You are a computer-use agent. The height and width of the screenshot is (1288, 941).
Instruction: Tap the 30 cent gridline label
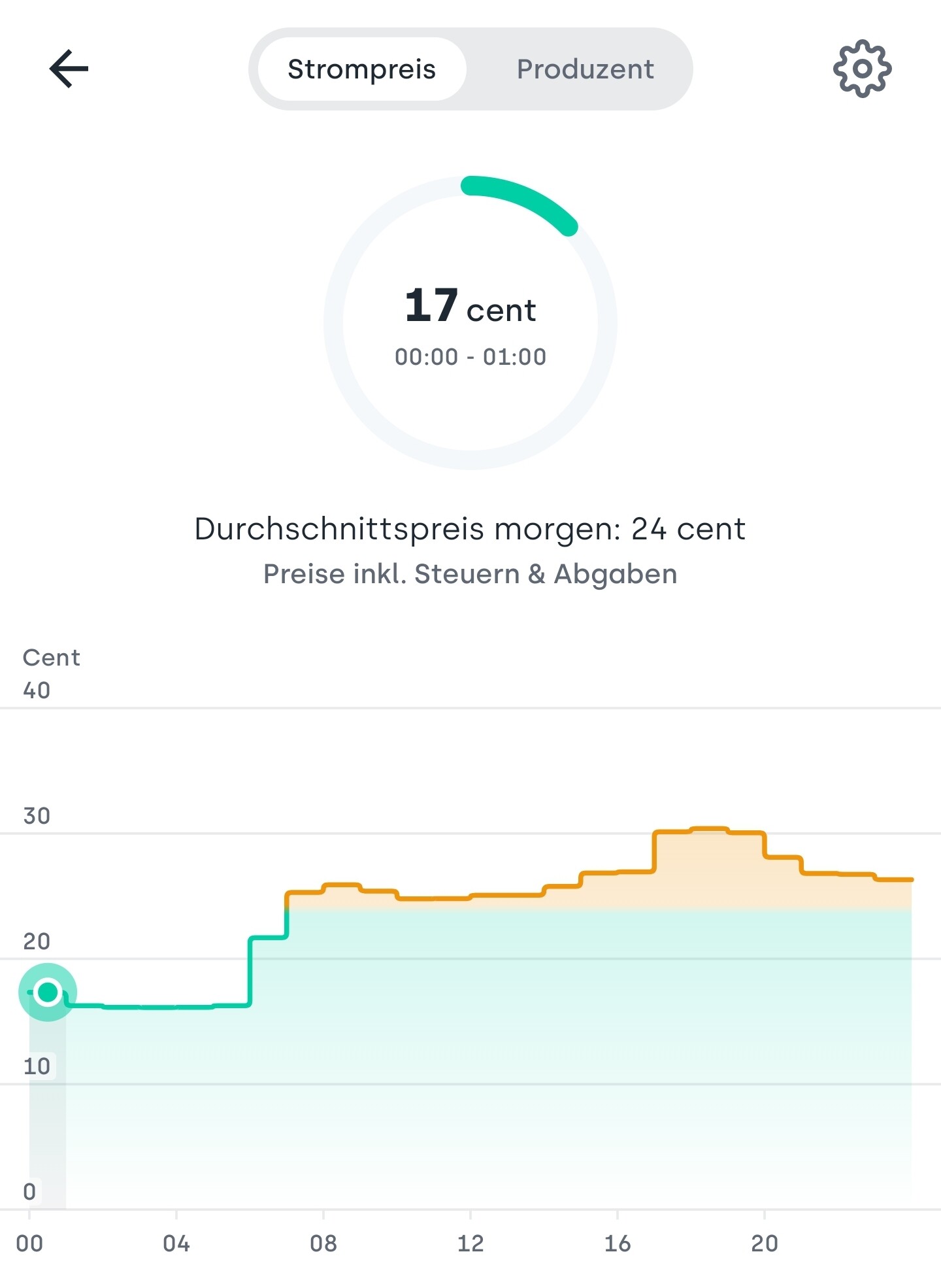(37, 816)
